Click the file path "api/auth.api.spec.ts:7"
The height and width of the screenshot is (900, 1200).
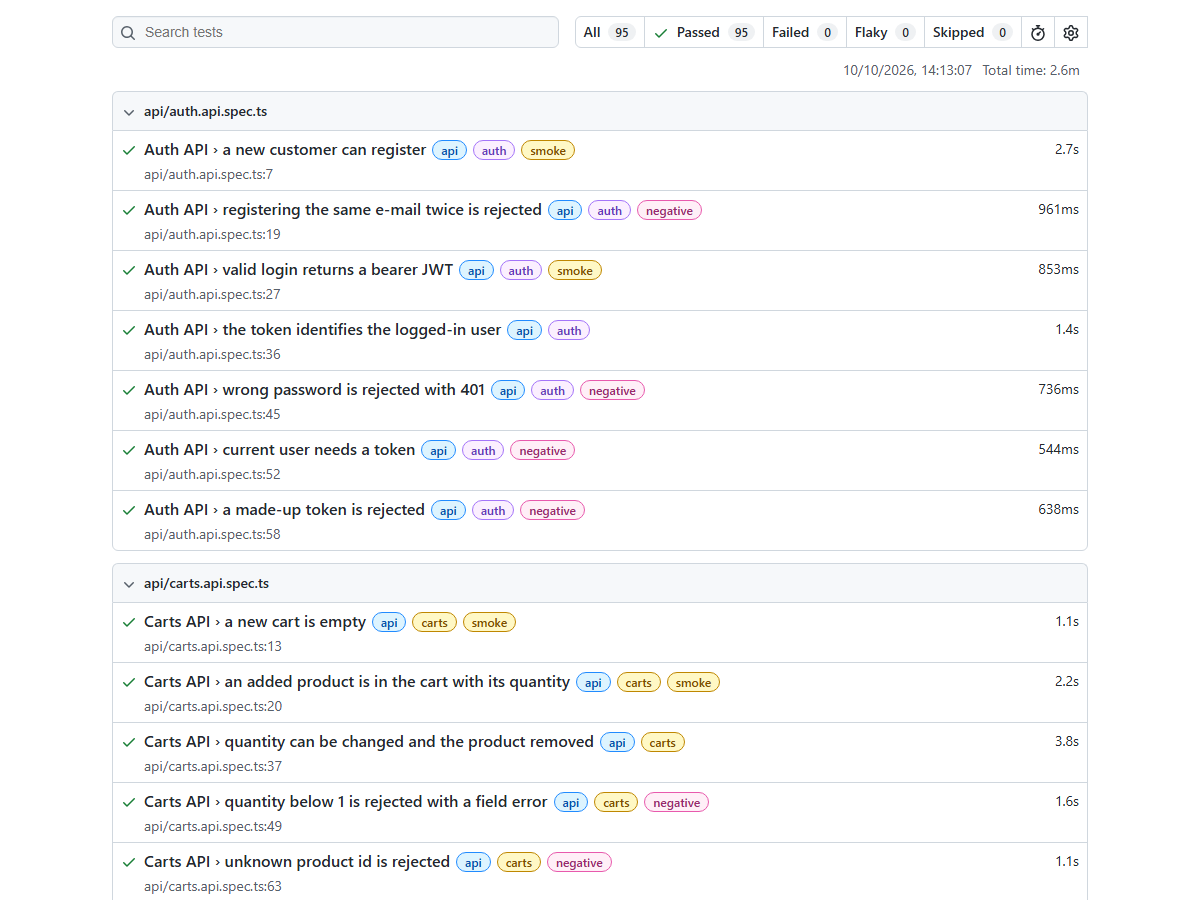click(208, 175)
